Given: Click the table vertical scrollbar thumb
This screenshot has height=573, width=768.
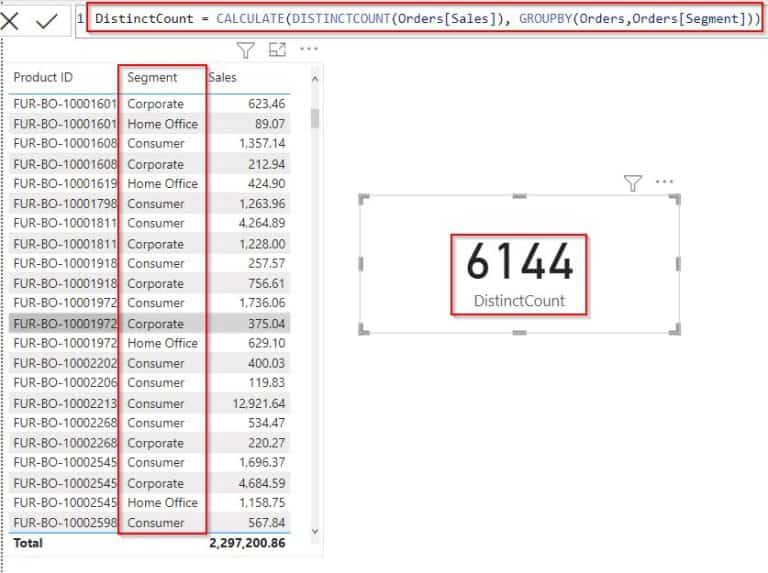Looking at the screenshot, I should click(x=315, y=119).
